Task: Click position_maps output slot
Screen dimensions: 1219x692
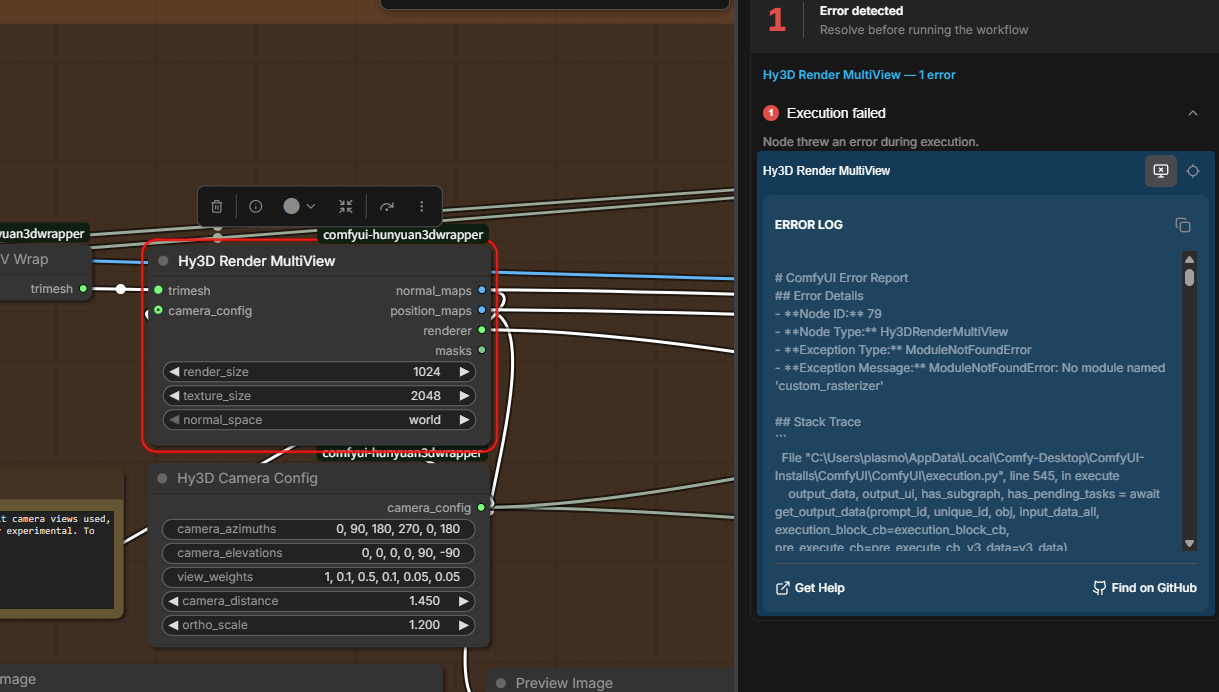Action: coord(482,310)
